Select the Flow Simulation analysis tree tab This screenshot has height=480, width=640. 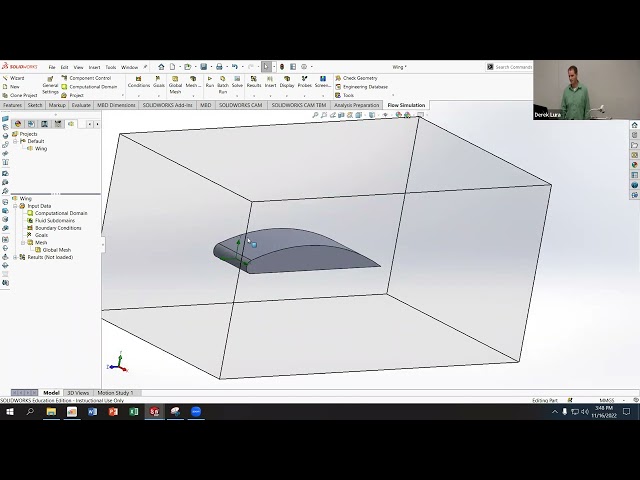[71, 124]
